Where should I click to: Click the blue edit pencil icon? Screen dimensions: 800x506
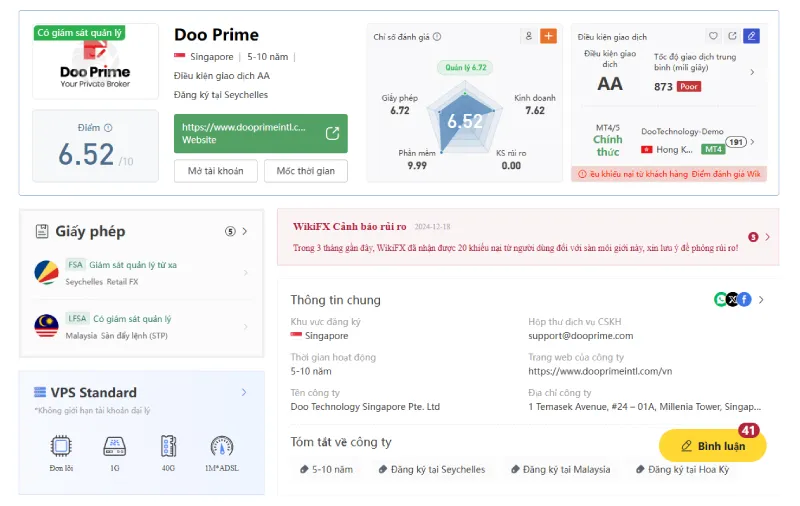751,36
